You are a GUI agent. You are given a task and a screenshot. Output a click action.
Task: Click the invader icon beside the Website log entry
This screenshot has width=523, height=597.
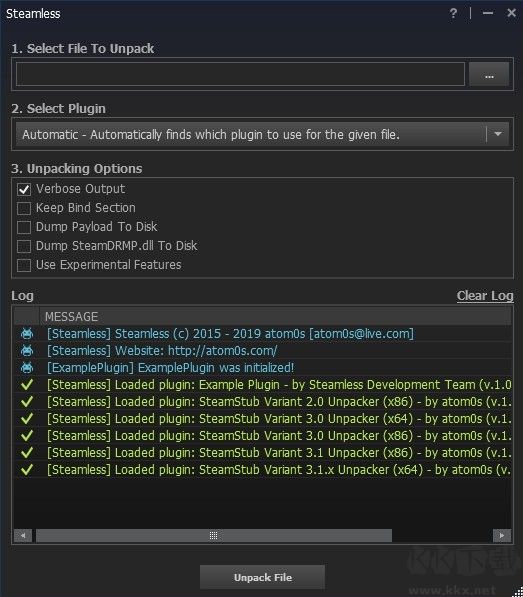click(27, 351)
